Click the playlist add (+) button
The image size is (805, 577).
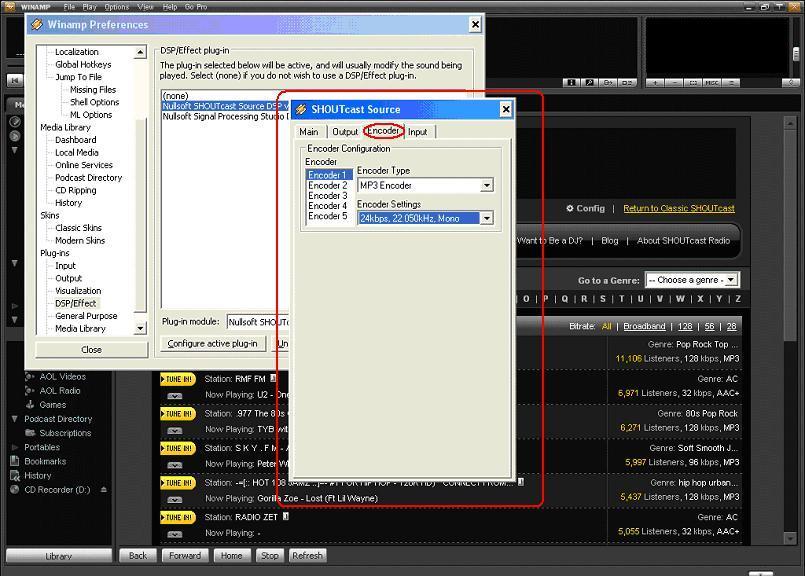(655, 83)
